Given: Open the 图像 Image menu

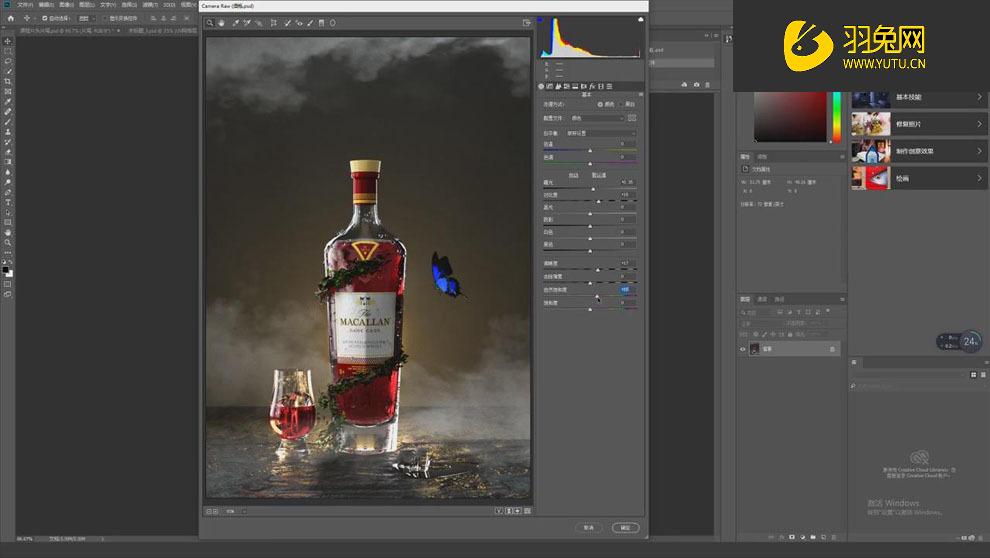Looking at the screenshot, I should 66,4.
